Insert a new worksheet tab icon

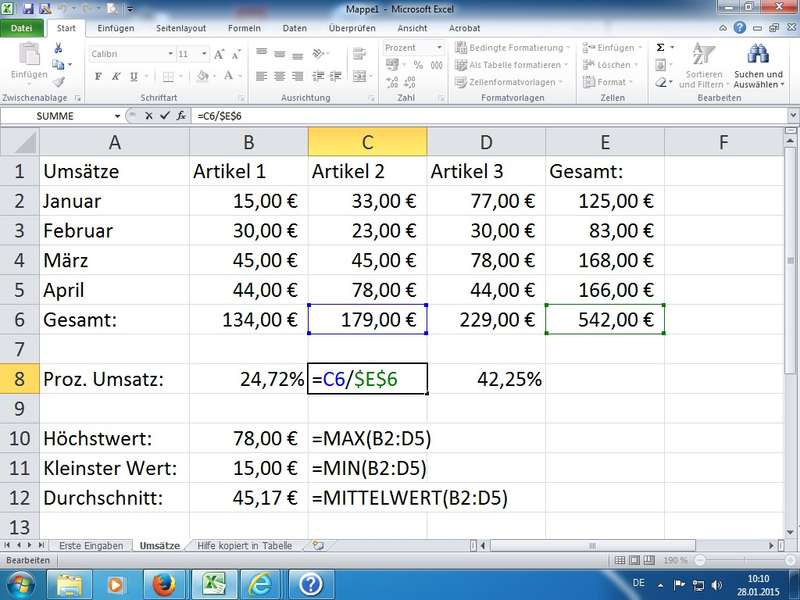[x=318, y=546]
